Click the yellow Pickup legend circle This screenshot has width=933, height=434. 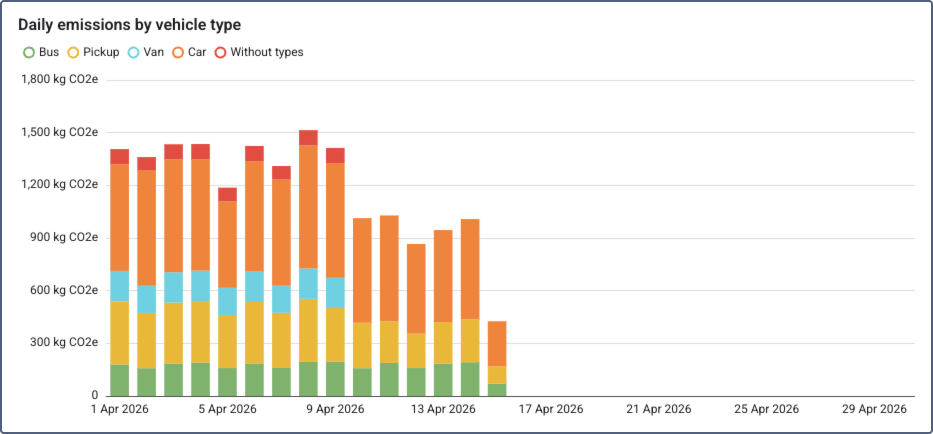[72, 52]
